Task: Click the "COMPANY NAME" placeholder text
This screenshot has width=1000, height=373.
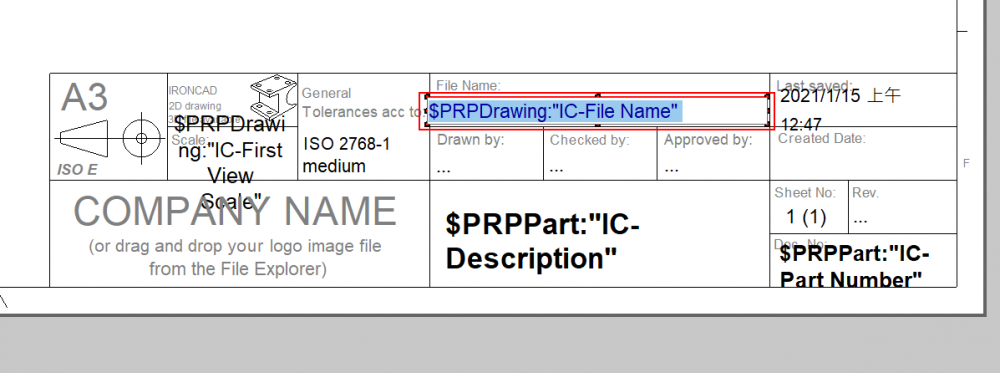Action: [x=235, y=211]
